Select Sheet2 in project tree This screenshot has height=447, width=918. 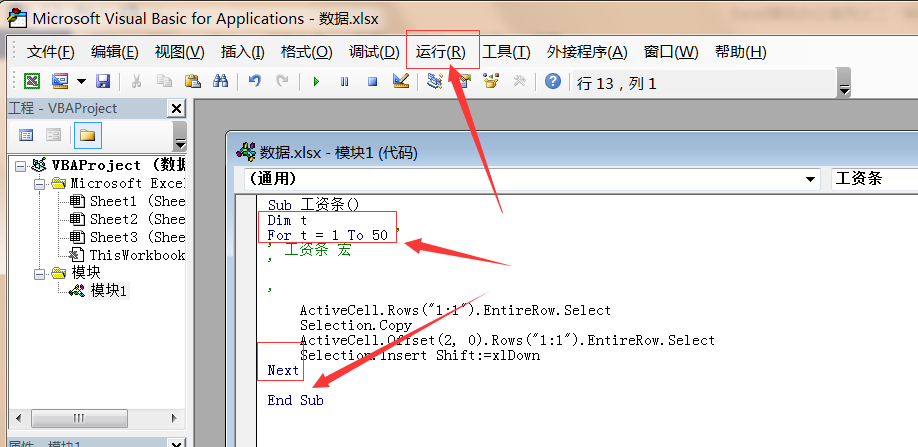click(137, 219)
